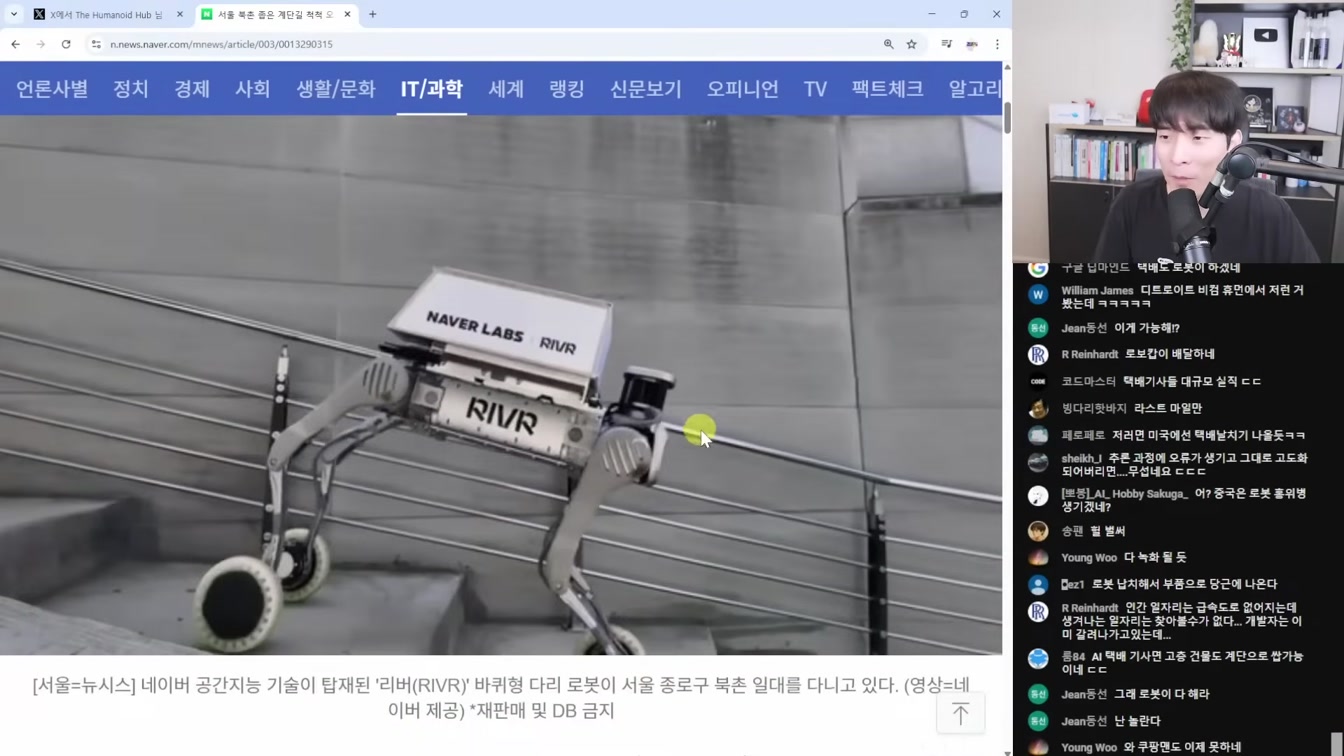Click the browser forward arrow
The width and height of the screenshot is (1344, 756).
point(41,44)
